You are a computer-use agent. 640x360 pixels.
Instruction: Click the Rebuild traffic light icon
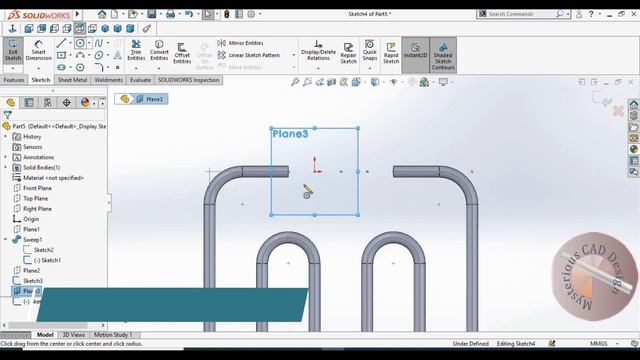(x=227, y=14)
